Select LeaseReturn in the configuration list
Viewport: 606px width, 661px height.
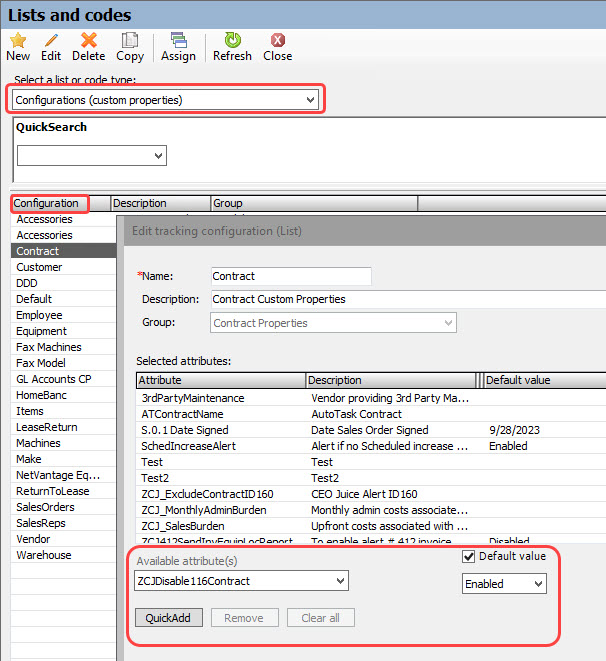(63, 427)
